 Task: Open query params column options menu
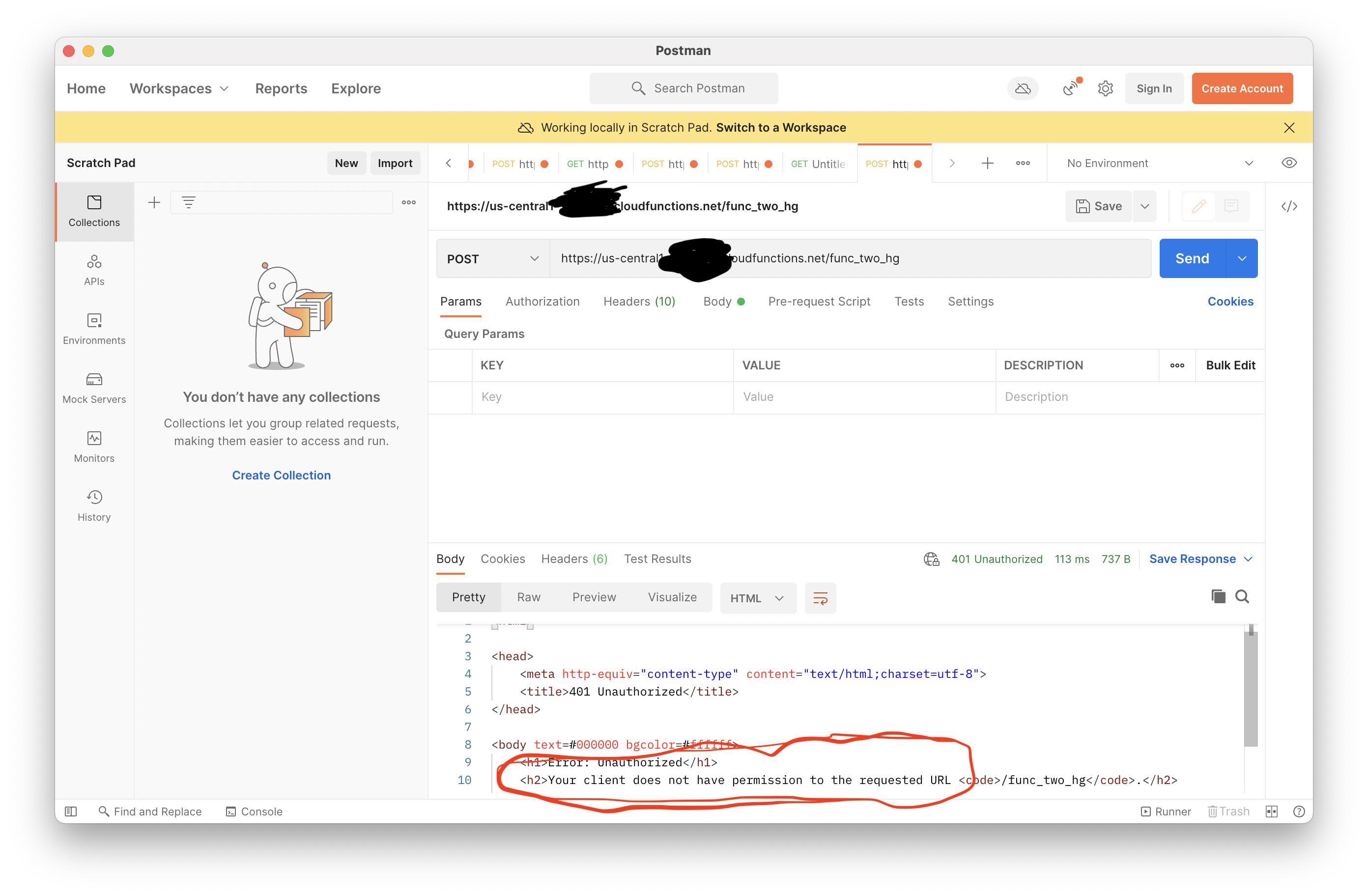(x=1176, y=365)
